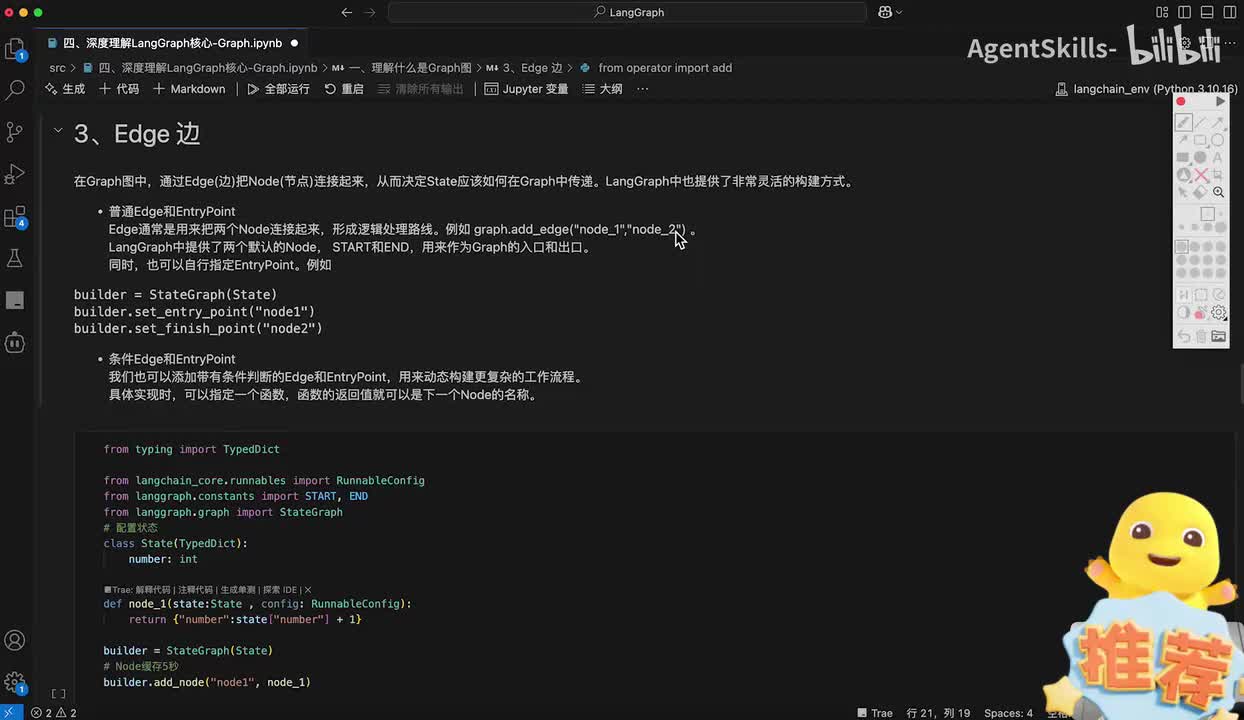Select the red X delete tool
The width and height of the screenshot is (1244, 720).
click(1201, 175)
